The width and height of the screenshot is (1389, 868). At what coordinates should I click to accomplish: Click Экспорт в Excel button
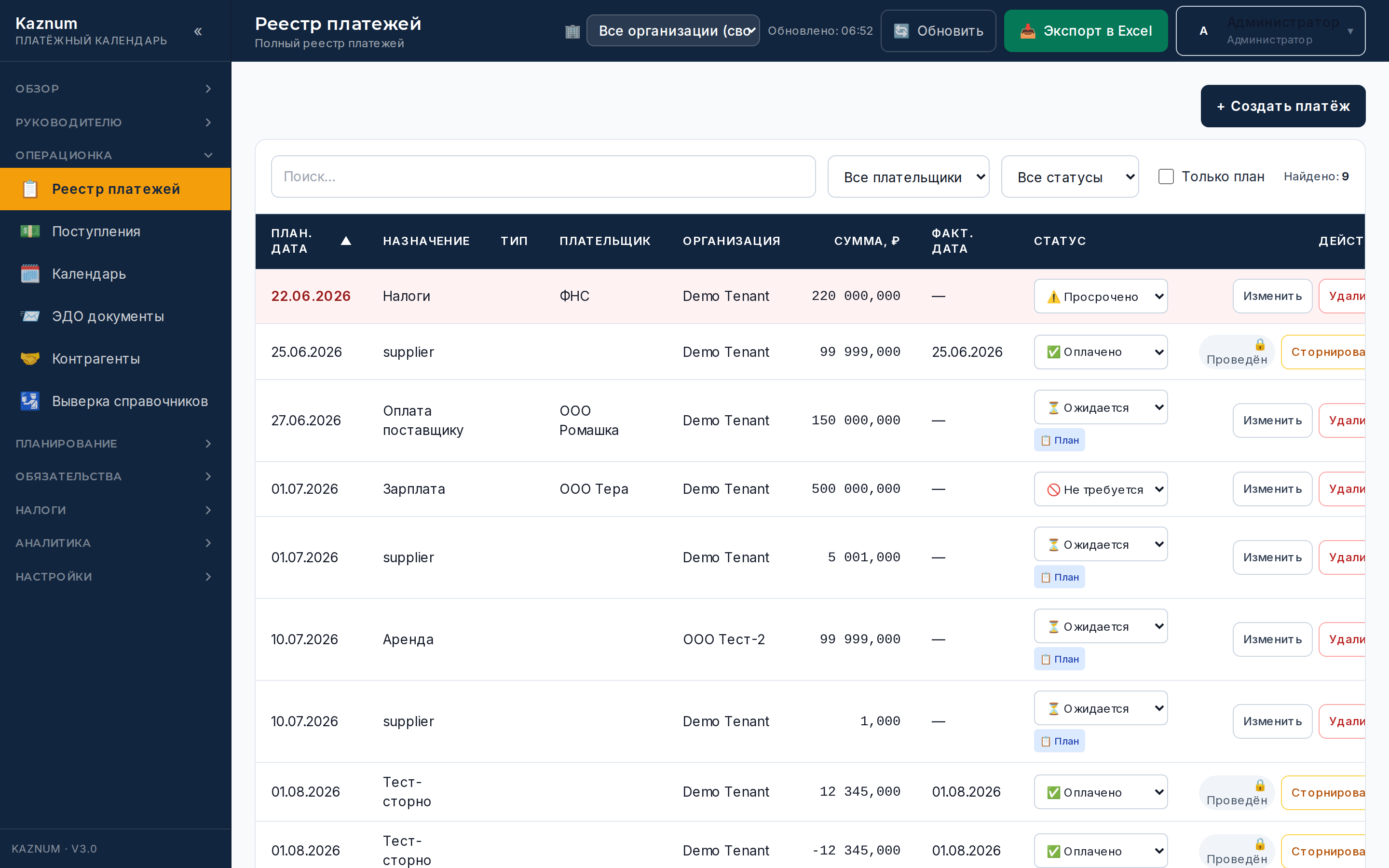point(1085,31)
